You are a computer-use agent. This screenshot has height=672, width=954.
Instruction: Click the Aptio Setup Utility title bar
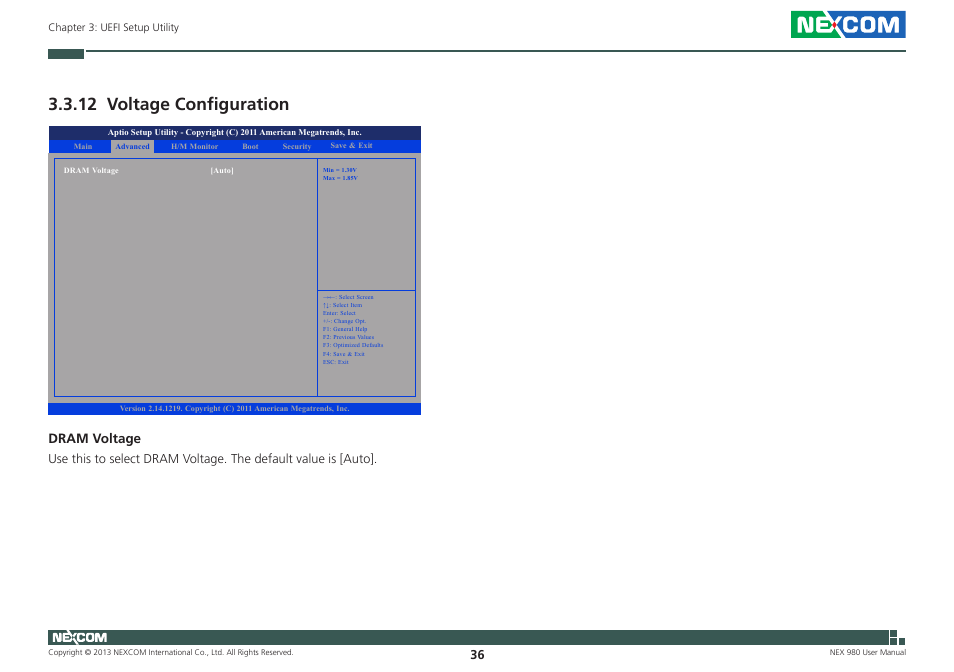click(x=235, y=133)
